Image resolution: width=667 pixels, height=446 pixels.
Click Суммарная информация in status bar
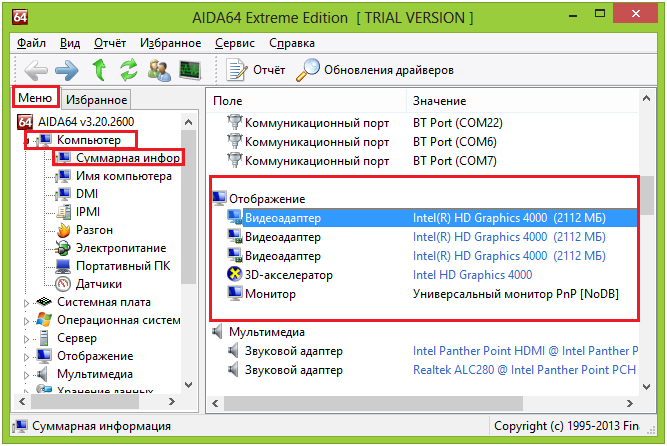(x=101, y=426)
